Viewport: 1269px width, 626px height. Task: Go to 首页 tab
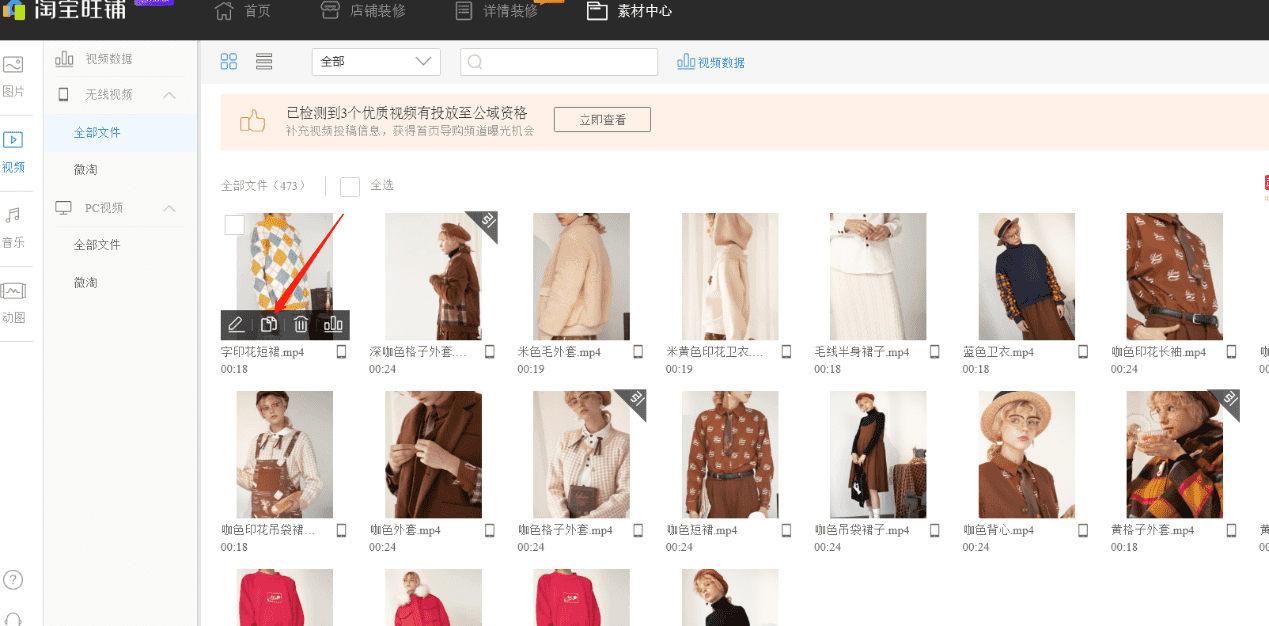(x=243, y=12)
